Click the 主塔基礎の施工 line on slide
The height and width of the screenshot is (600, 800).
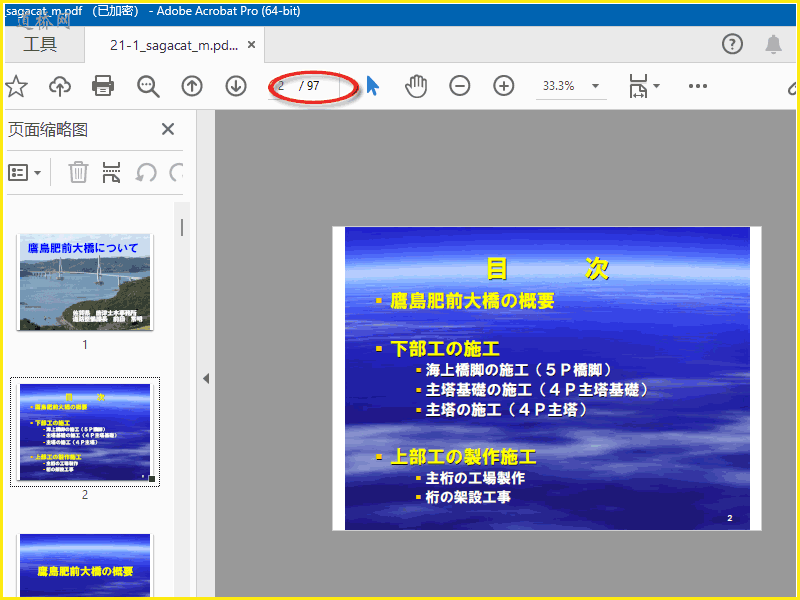point(538,390)
